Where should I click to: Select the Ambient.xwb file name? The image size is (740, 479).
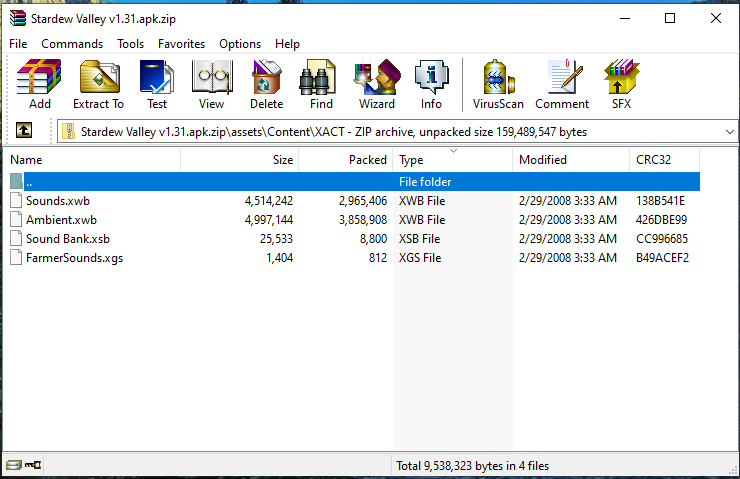pyautogui.click(x=61, y=220)
